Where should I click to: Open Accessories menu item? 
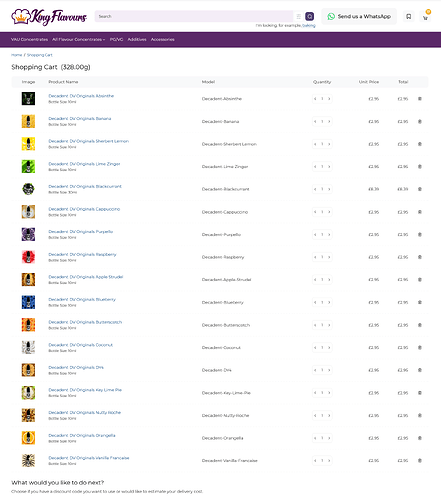[x=163, y=39]
